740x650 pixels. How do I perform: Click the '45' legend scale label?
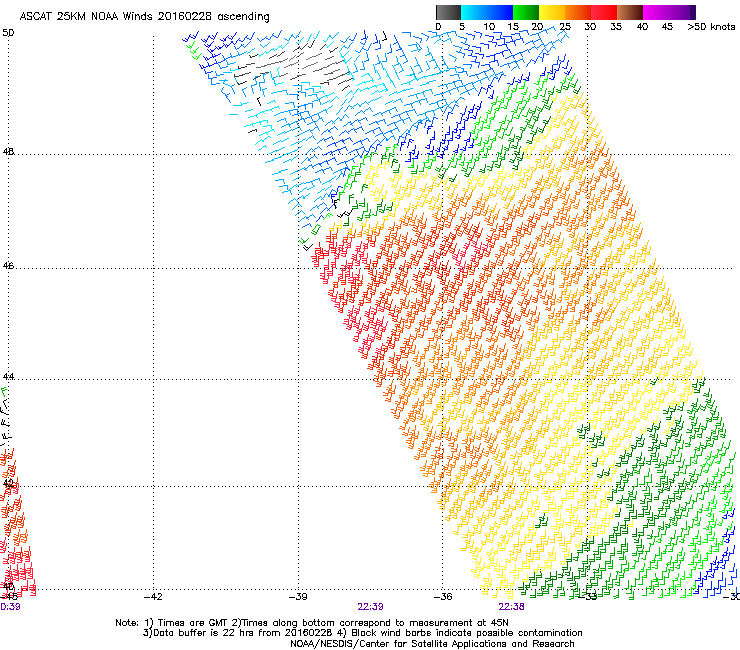667,27
